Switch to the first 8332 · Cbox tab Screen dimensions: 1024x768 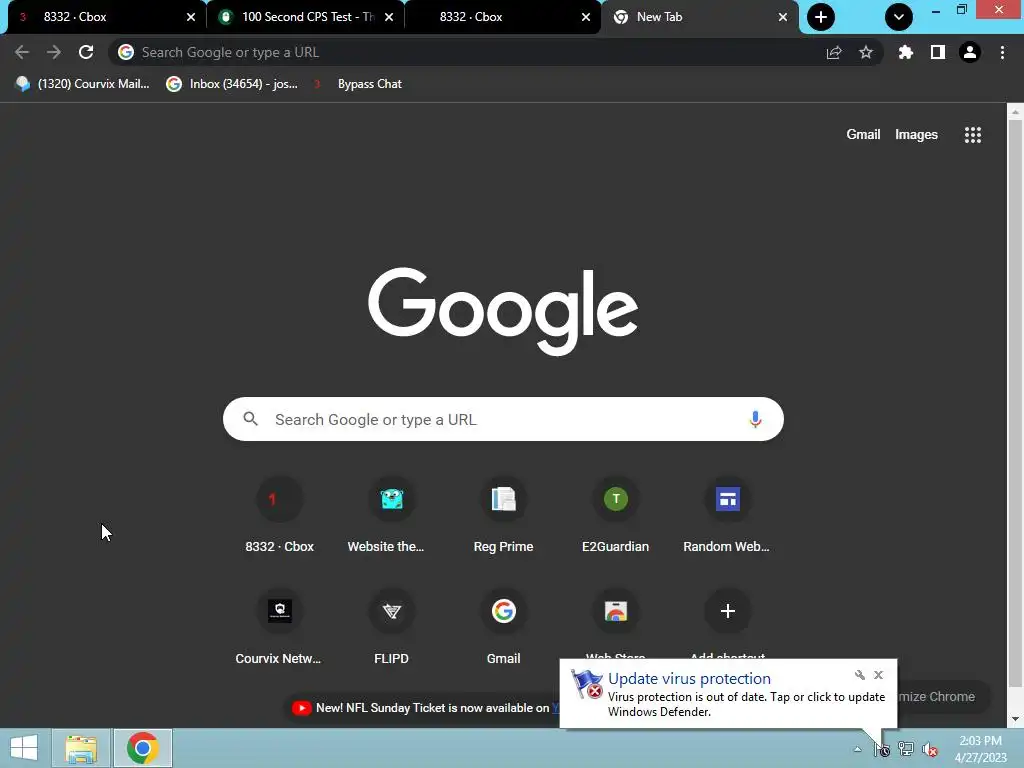point(98,17)
